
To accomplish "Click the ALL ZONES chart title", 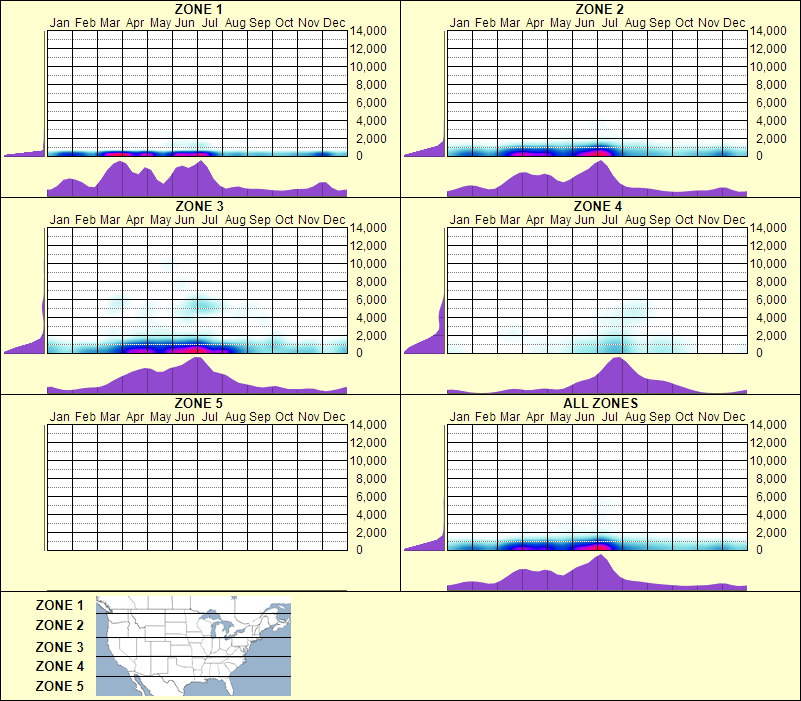I will (x=600, y=403).
